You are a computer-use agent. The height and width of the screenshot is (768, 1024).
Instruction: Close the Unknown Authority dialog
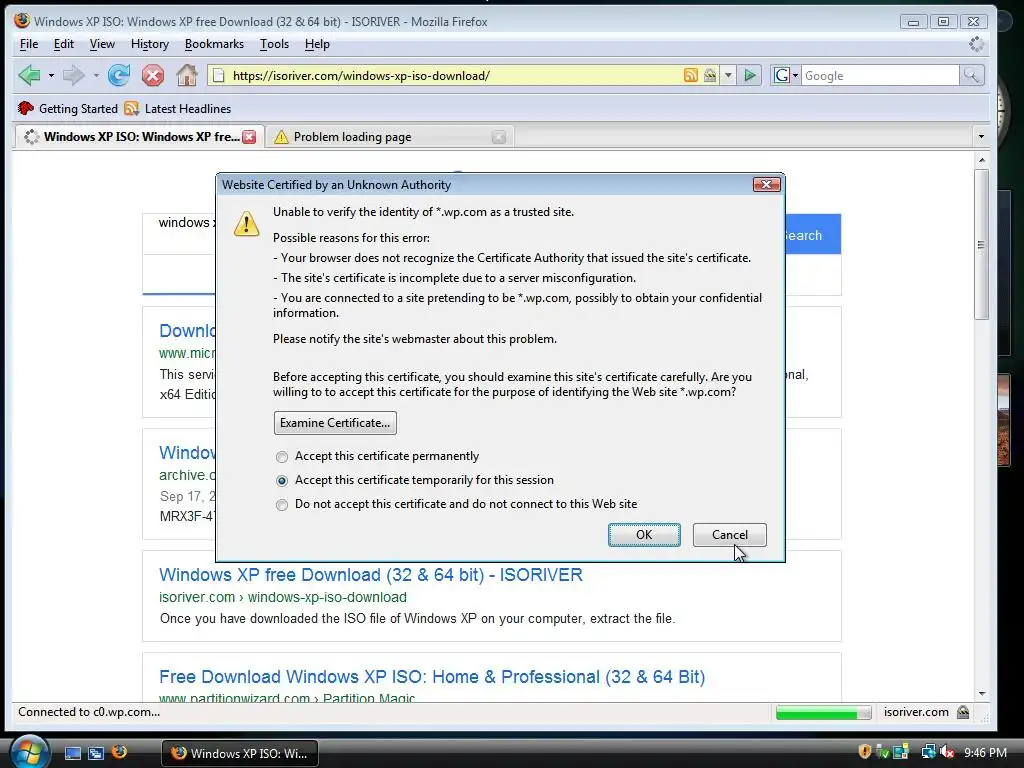pyautogui.click(x=767, y=185)
